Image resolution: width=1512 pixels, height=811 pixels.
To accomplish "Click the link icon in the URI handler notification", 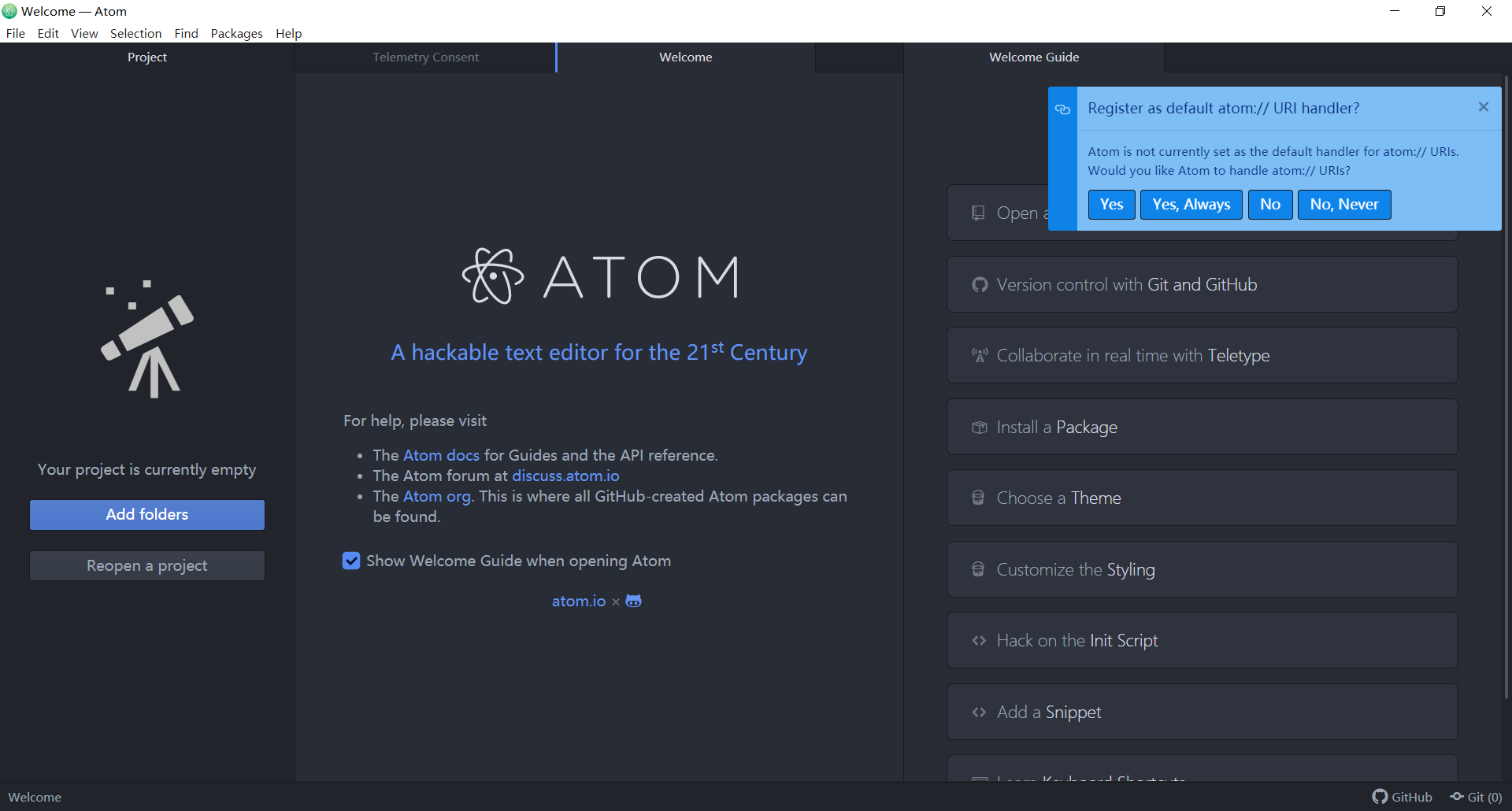I will click(x=1062, y=109).
